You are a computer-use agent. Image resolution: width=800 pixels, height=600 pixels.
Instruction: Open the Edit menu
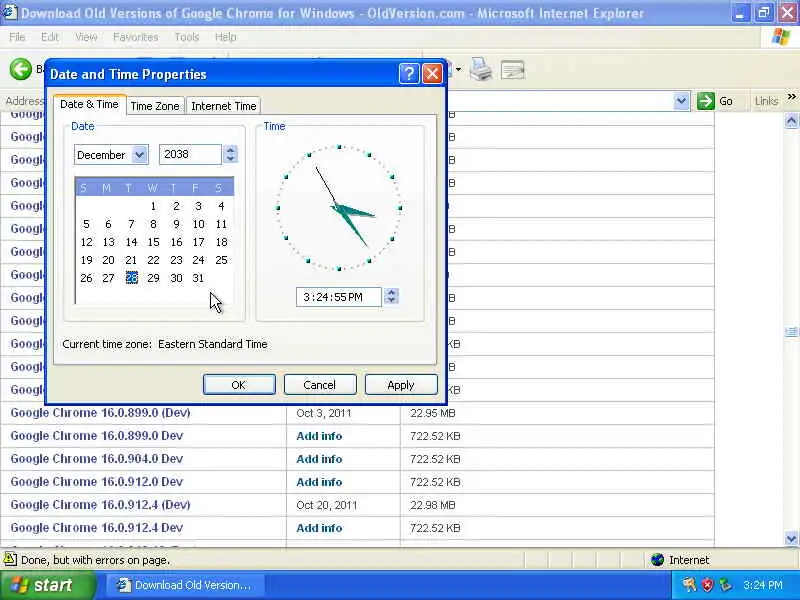click(x=50, y=37)
